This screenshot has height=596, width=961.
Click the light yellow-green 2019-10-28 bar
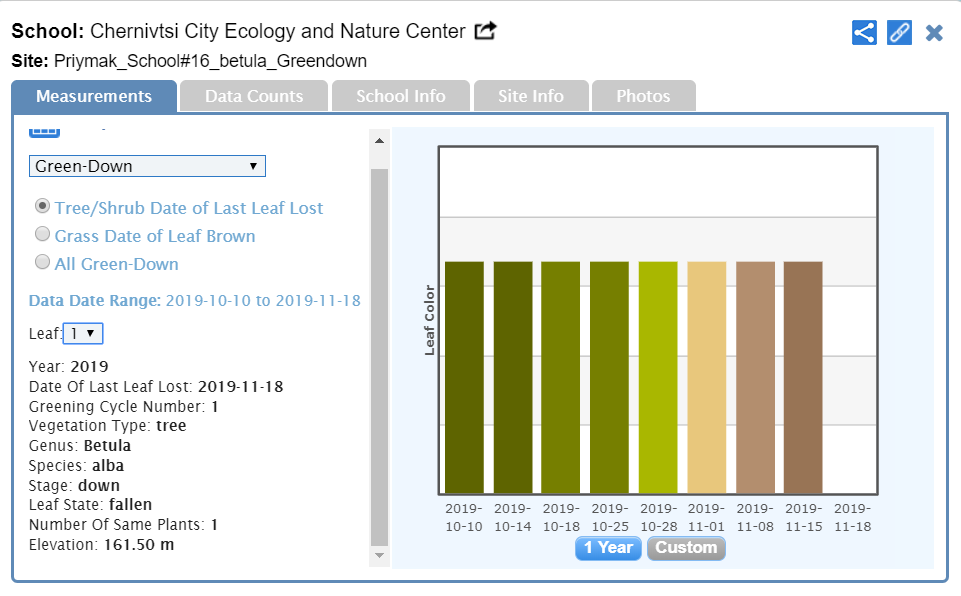(x=658, y=377)
